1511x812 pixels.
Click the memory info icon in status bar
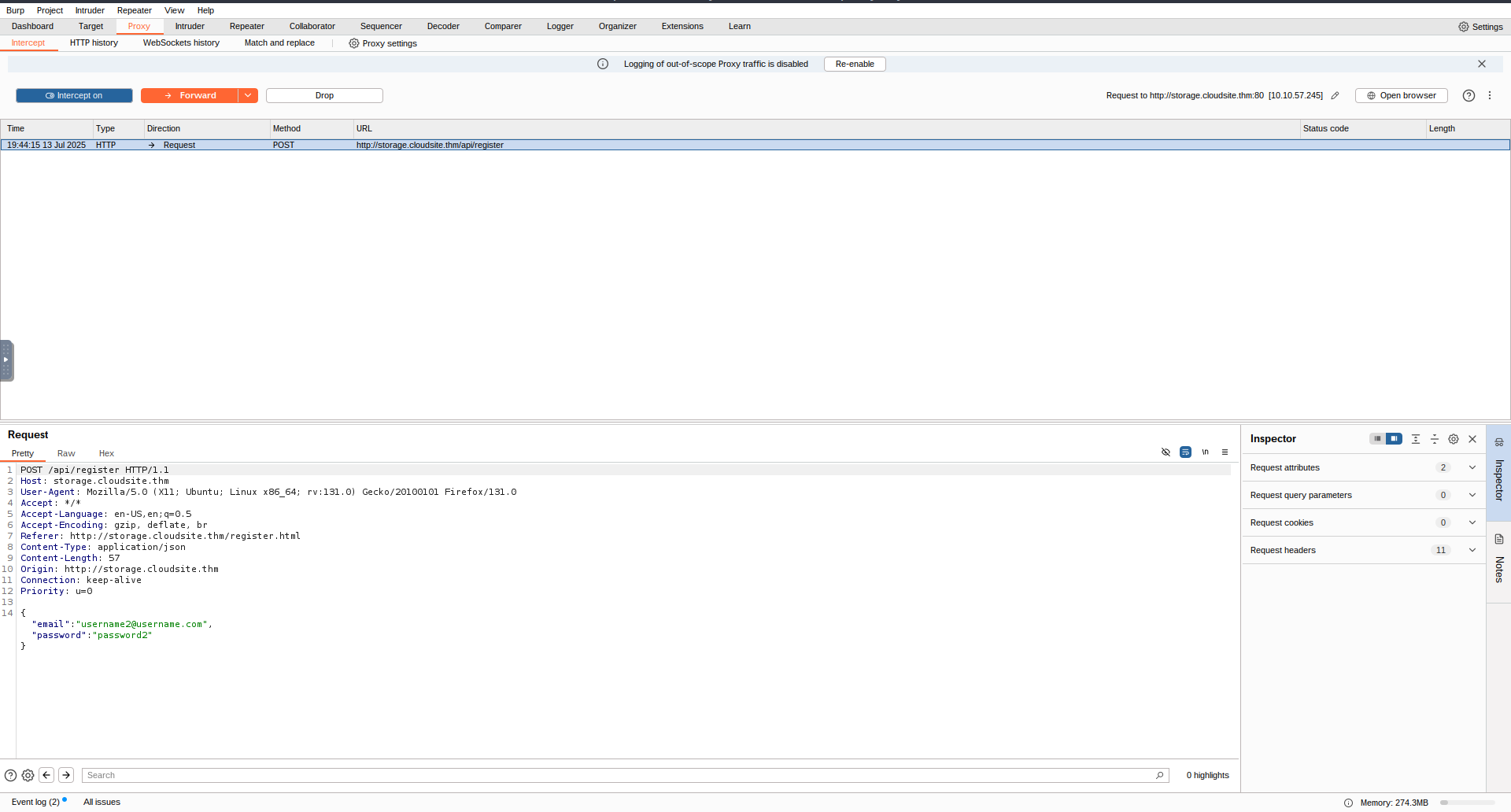point(1348,803)
